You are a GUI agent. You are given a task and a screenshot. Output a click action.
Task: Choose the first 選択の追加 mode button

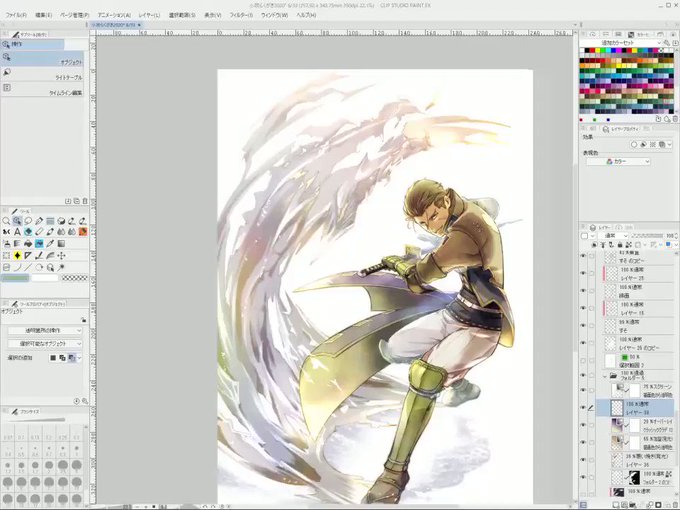tap(53, 358)
